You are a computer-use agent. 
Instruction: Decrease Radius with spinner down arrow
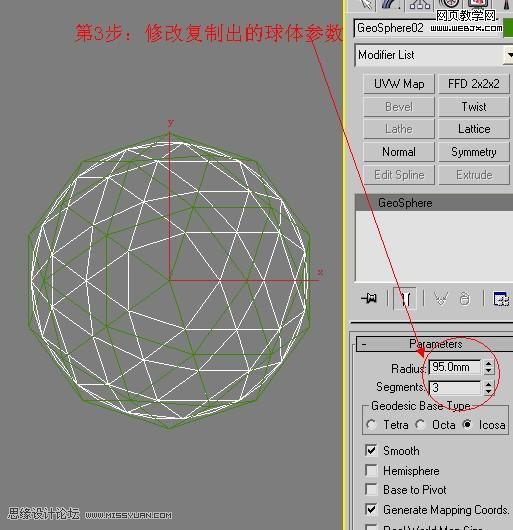488,370
